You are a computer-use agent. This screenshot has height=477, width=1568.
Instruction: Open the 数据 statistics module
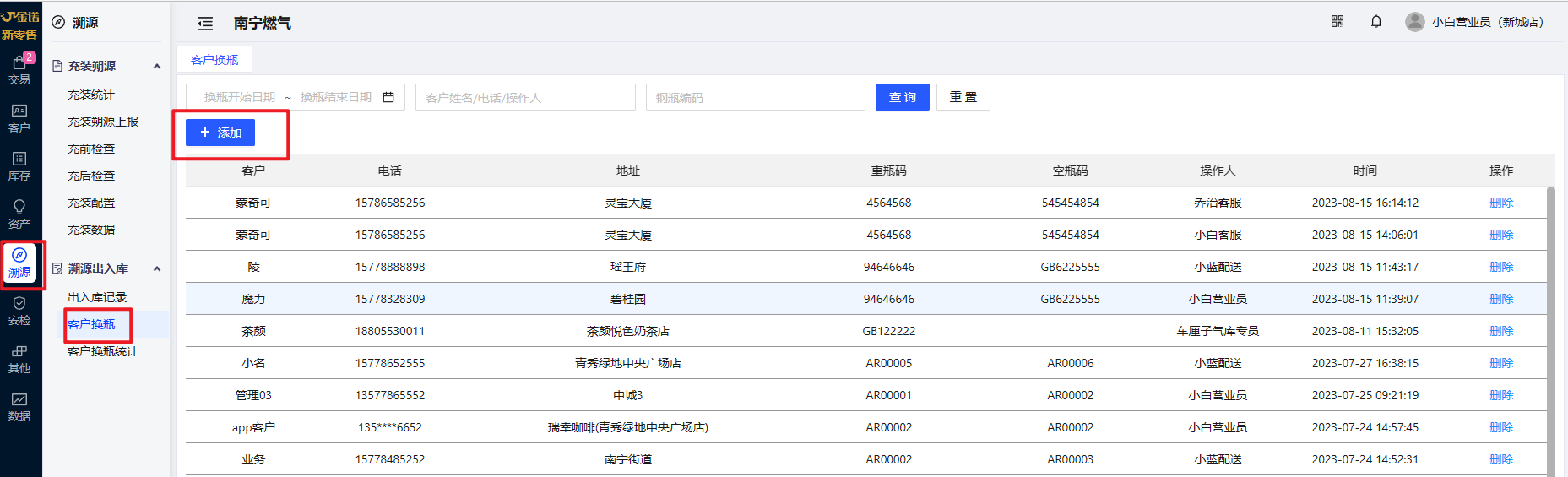[19, 407]
